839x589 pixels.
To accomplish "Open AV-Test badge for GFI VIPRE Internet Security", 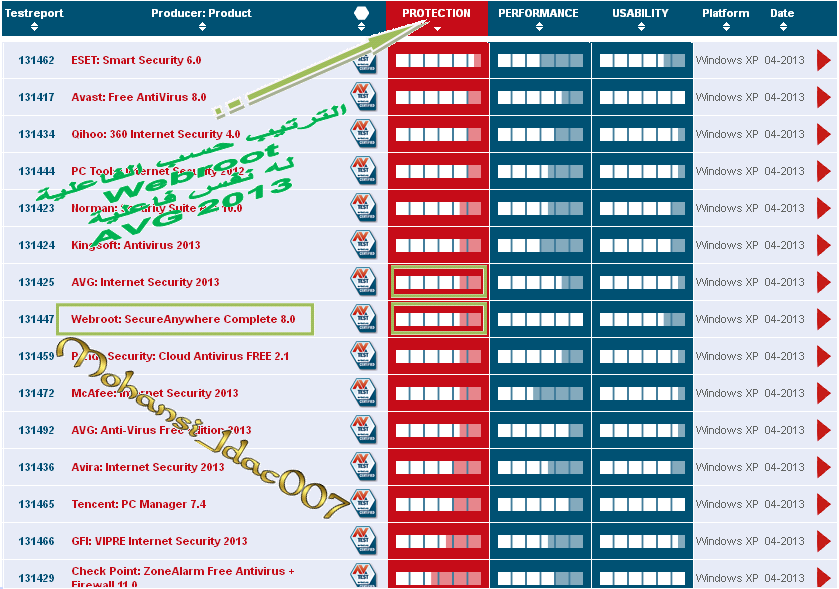I will (363, 541).
